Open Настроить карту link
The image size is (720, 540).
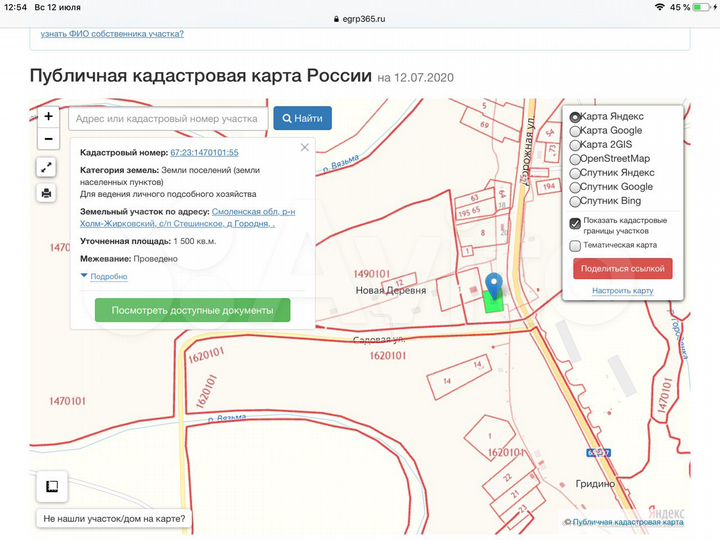623,291
